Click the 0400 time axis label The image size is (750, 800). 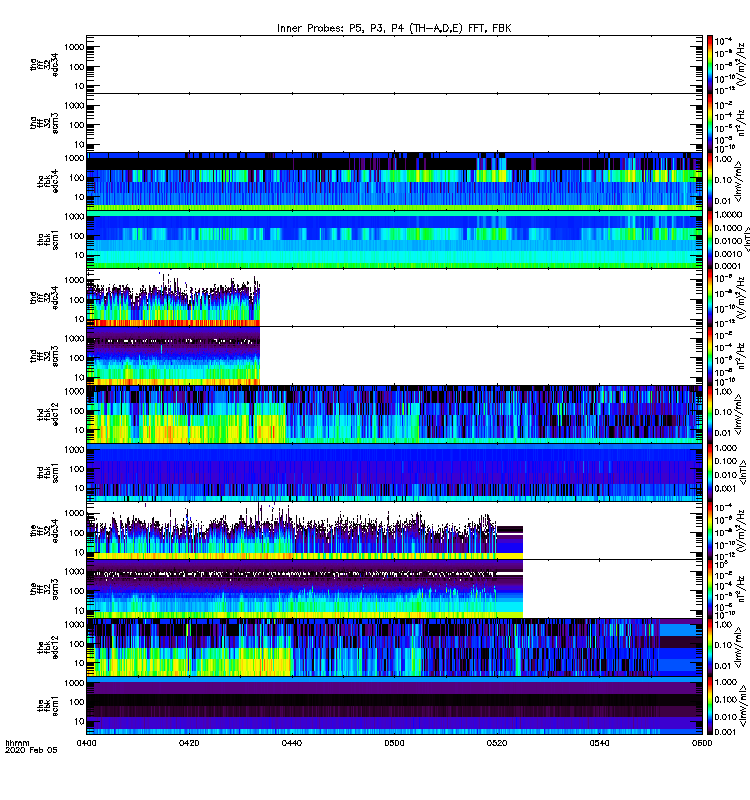point(86,743)
